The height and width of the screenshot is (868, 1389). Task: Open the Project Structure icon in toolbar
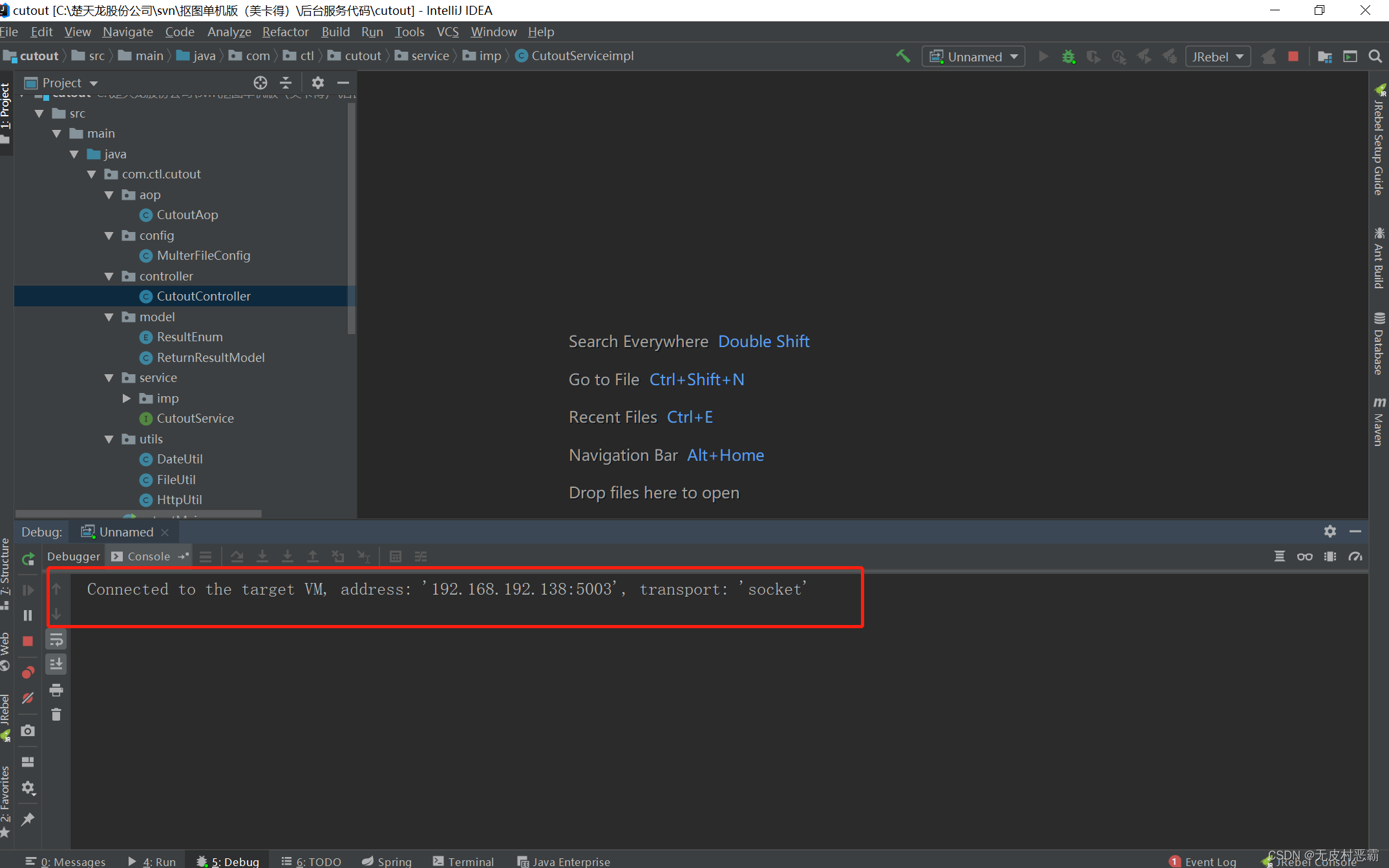click(1325, 57)
